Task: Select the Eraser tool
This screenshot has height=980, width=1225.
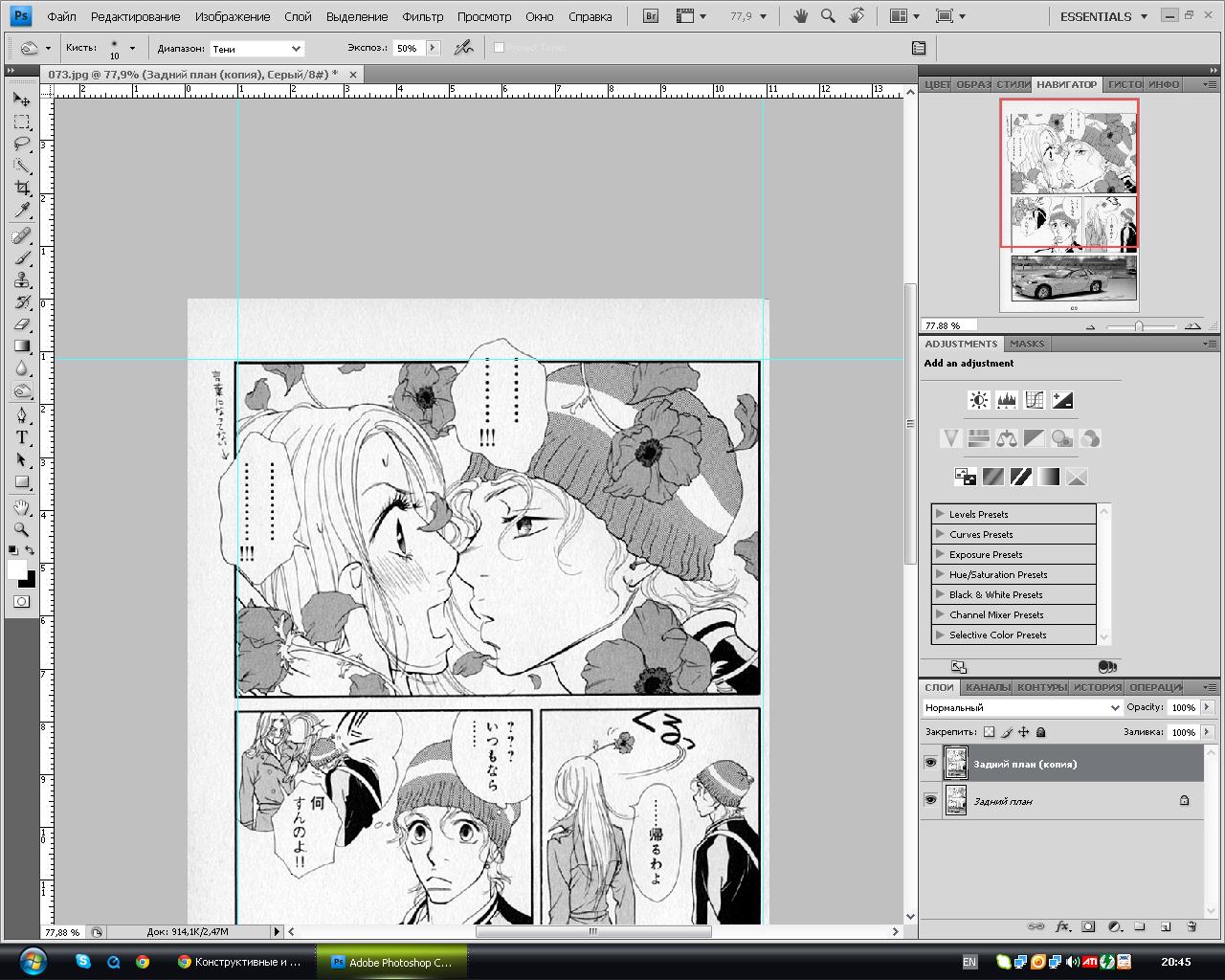Action: (21, 324)
